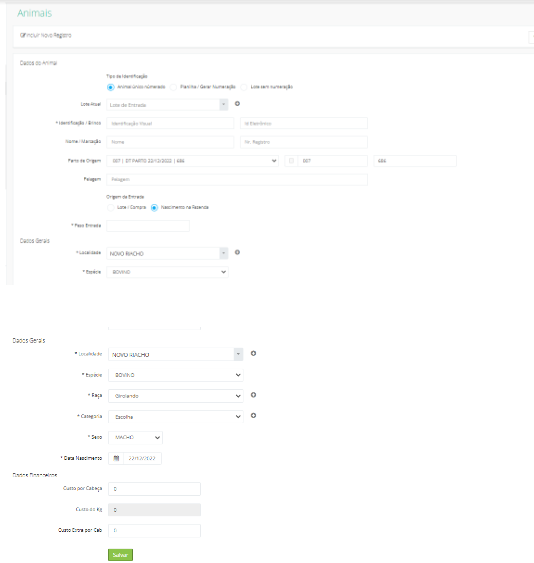Click the Custo por Cabeça field
Screen dimensions: 534x563
pyautogui.click(x=154, y=489)
